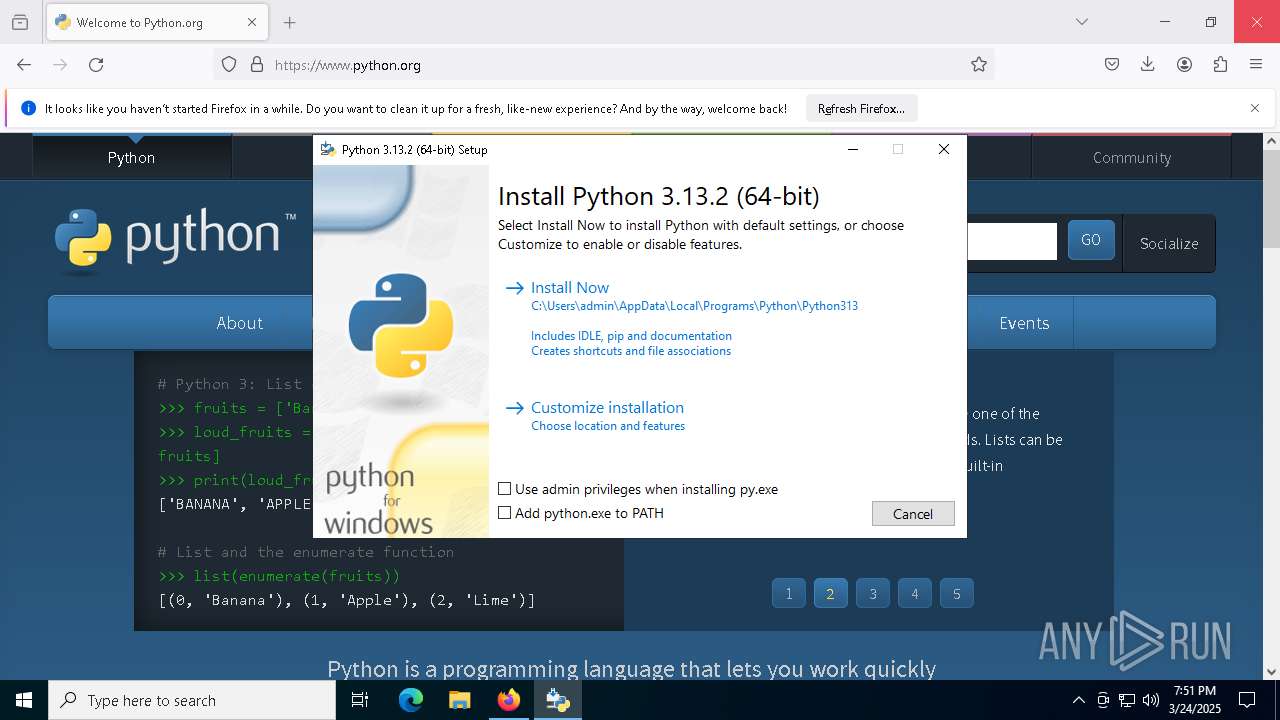Image resolution: width=1280 pixels, height=720 pixels.
Task: Click the Python Setup taskbar icon
Action: 557,700
